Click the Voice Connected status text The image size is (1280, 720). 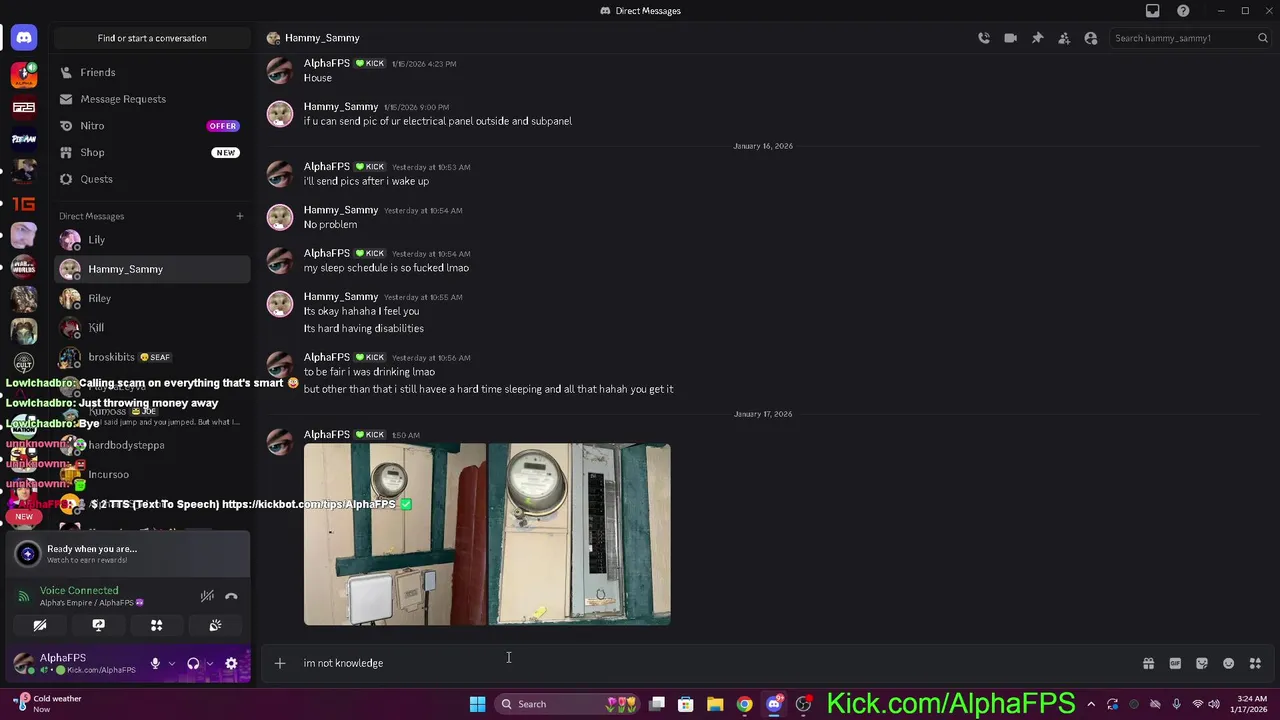[79, 590]
